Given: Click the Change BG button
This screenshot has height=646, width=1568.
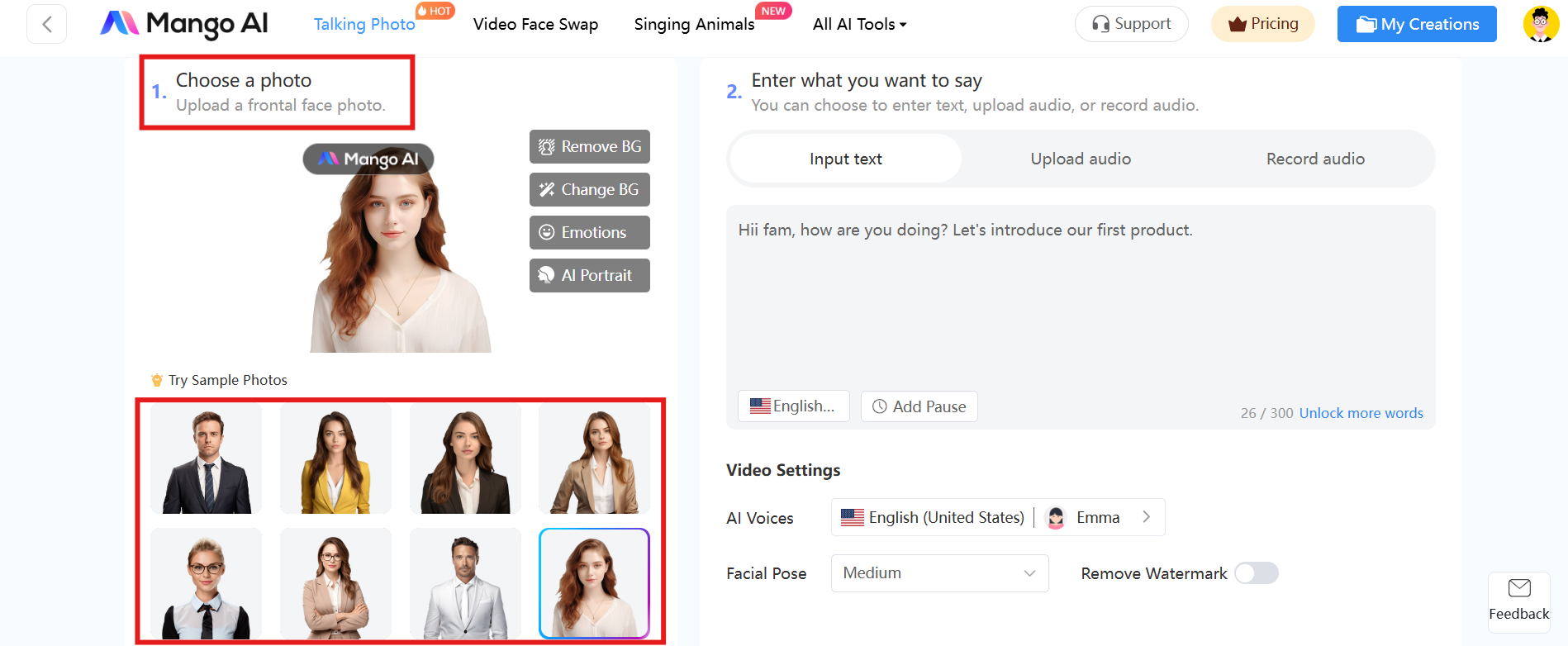Looking at the screenshot, I should coord(590,190).
